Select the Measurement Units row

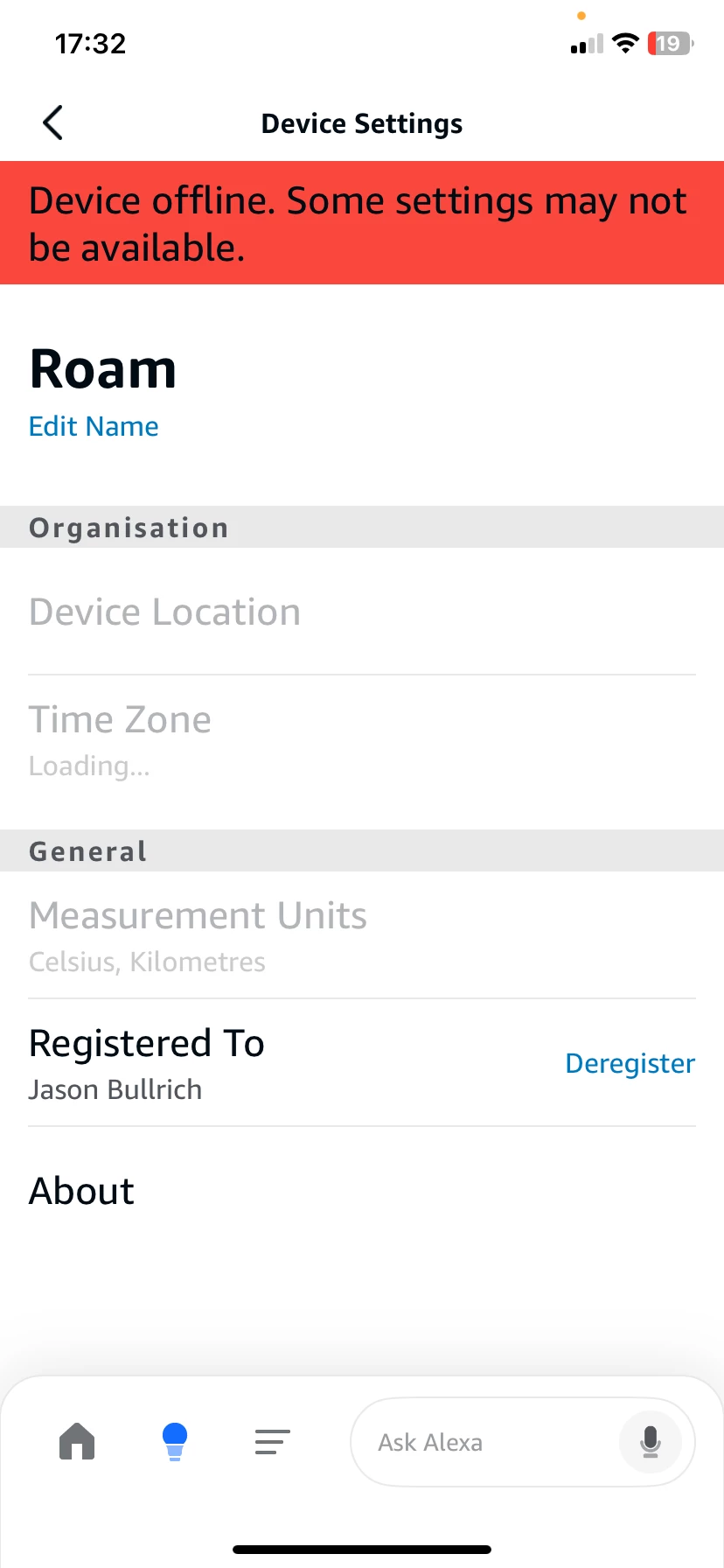click(x=198, y=934)
